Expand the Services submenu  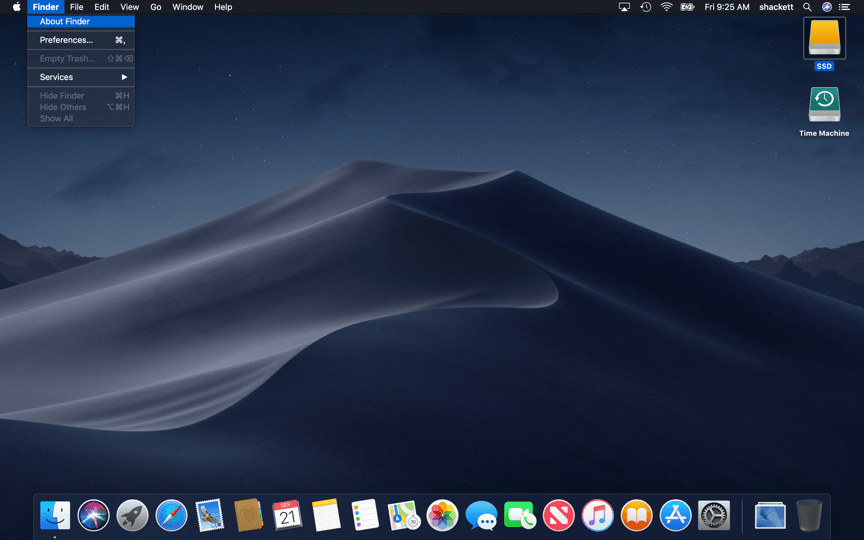[x=81, y=77]
